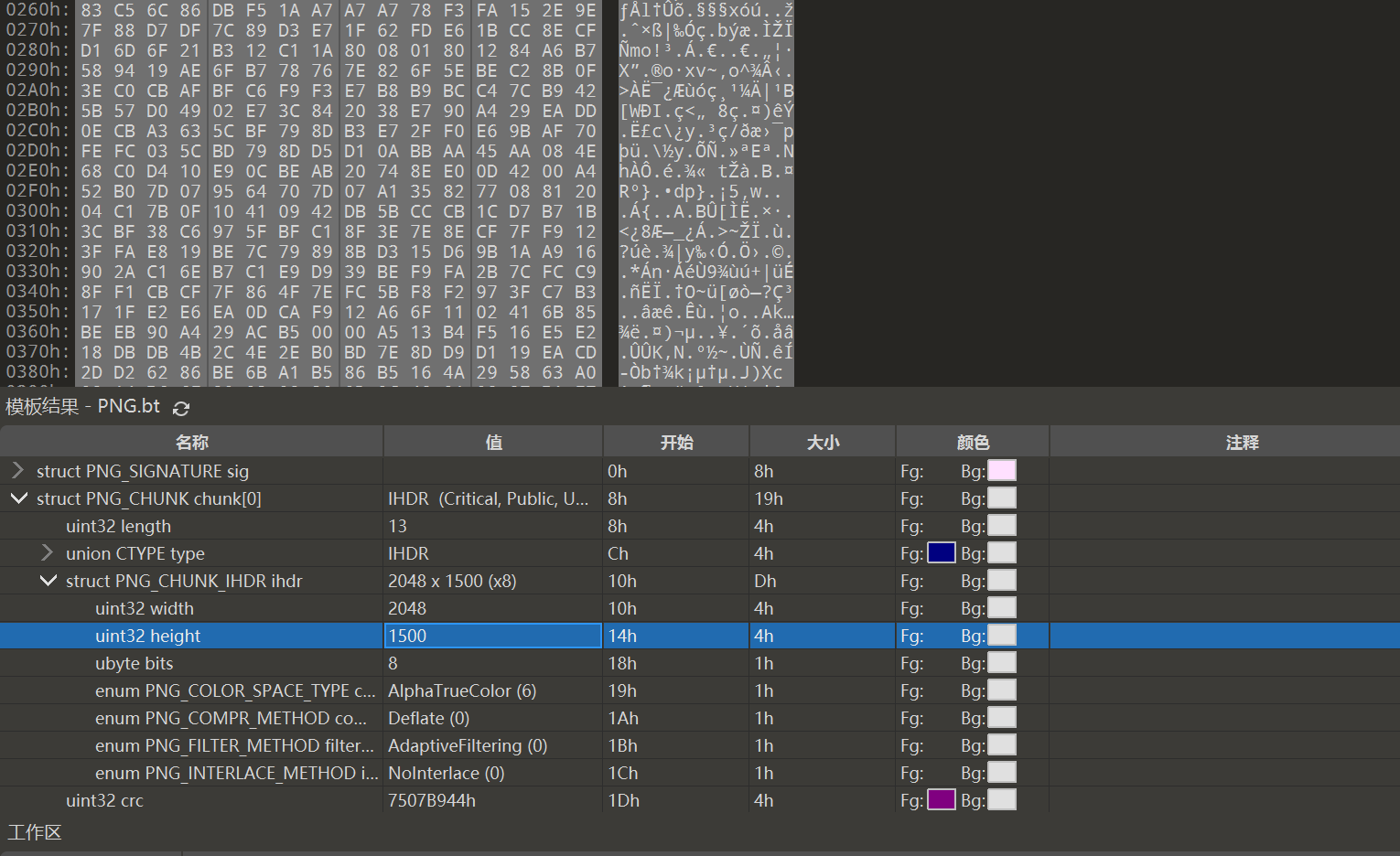
Task: Click start offset 14h of height row
Action: 622,636
